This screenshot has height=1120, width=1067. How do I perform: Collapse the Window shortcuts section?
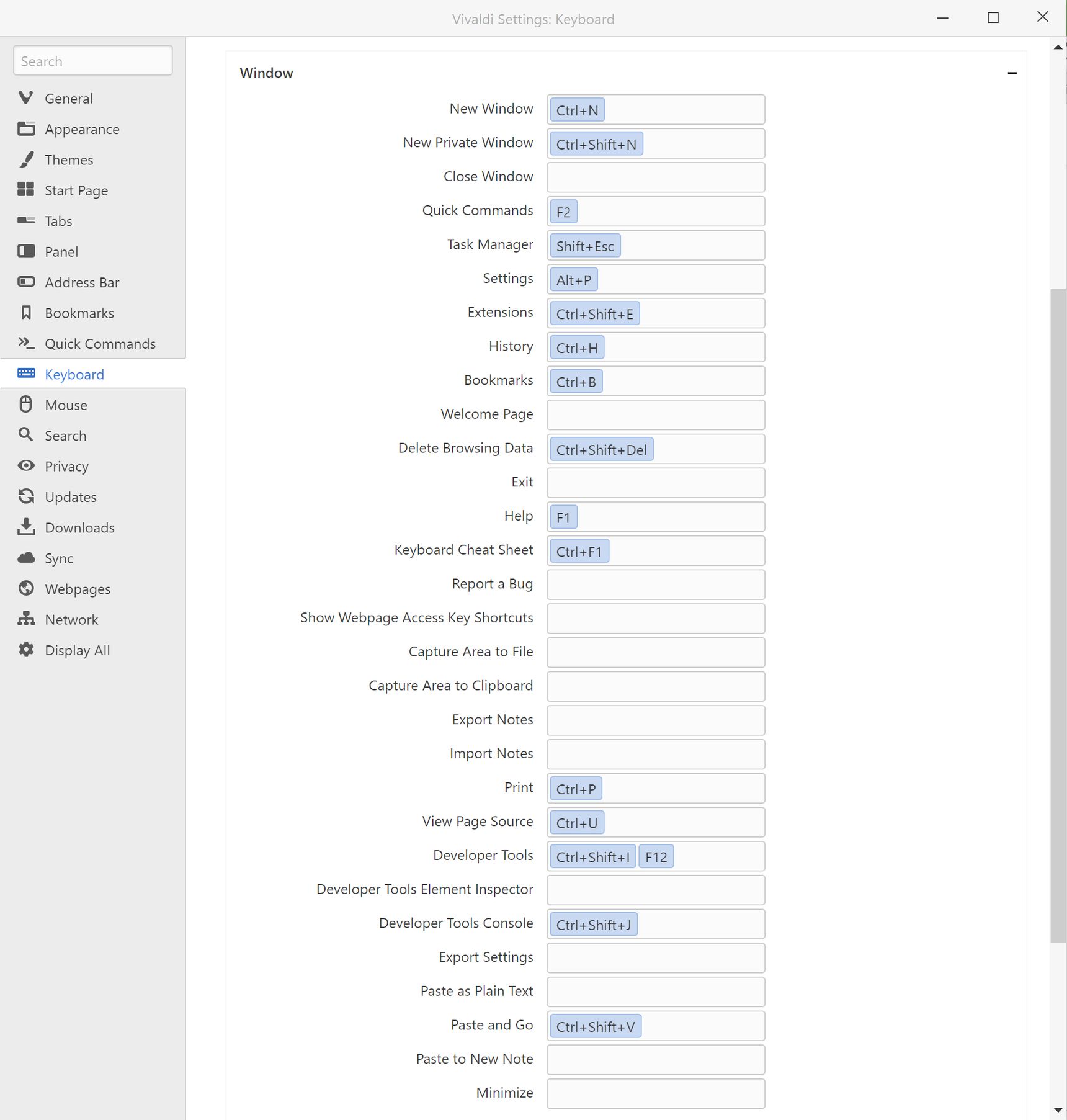(x=1012, y=73)
